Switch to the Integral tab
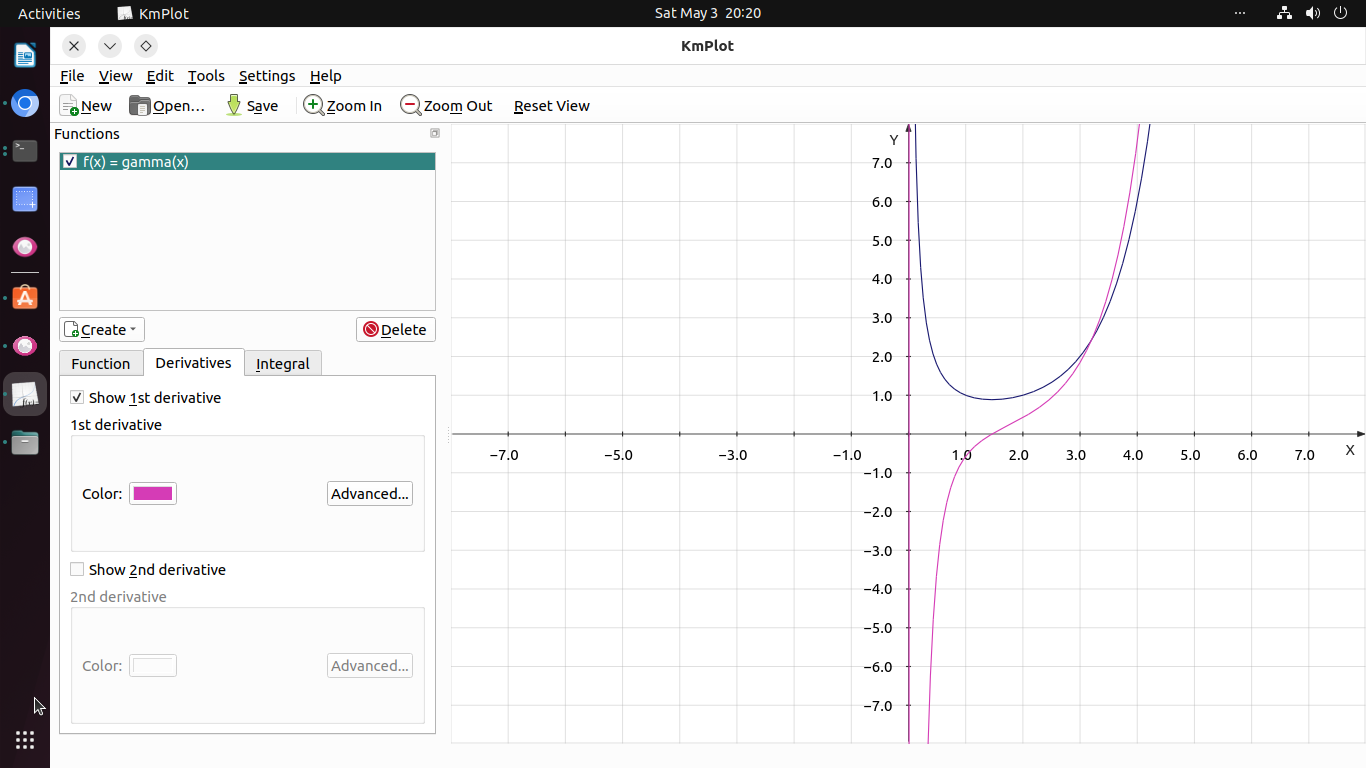 [x=283, y=364]
